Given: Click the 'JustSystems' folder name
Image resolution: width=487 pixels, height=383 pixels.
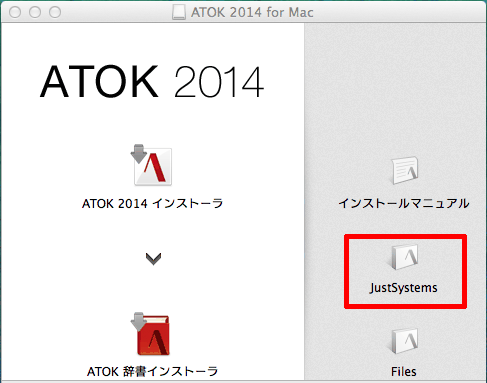Looking at the screenshot, I should coord(403,288).
